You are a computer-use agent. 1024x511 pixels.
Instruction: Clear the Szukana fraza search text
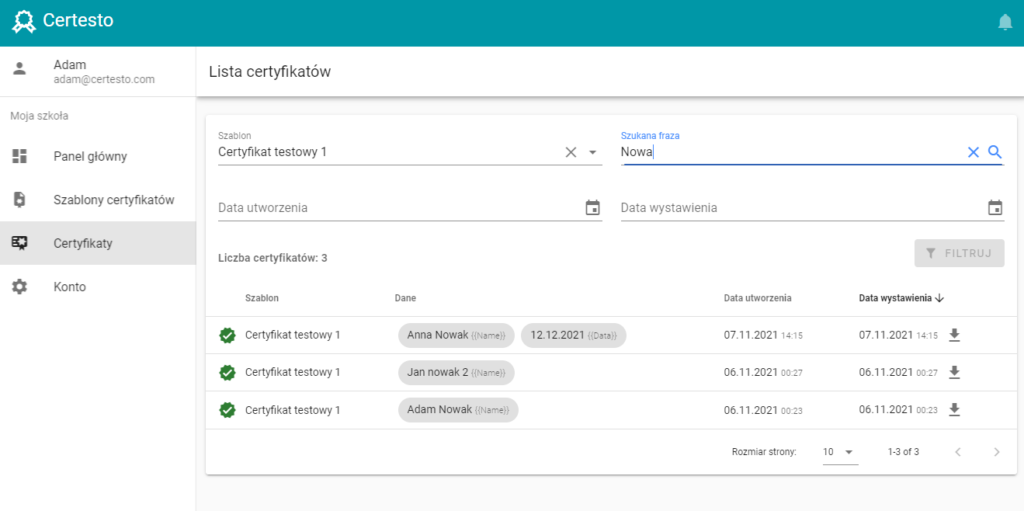pyautogui.click(x=973, y=152)
